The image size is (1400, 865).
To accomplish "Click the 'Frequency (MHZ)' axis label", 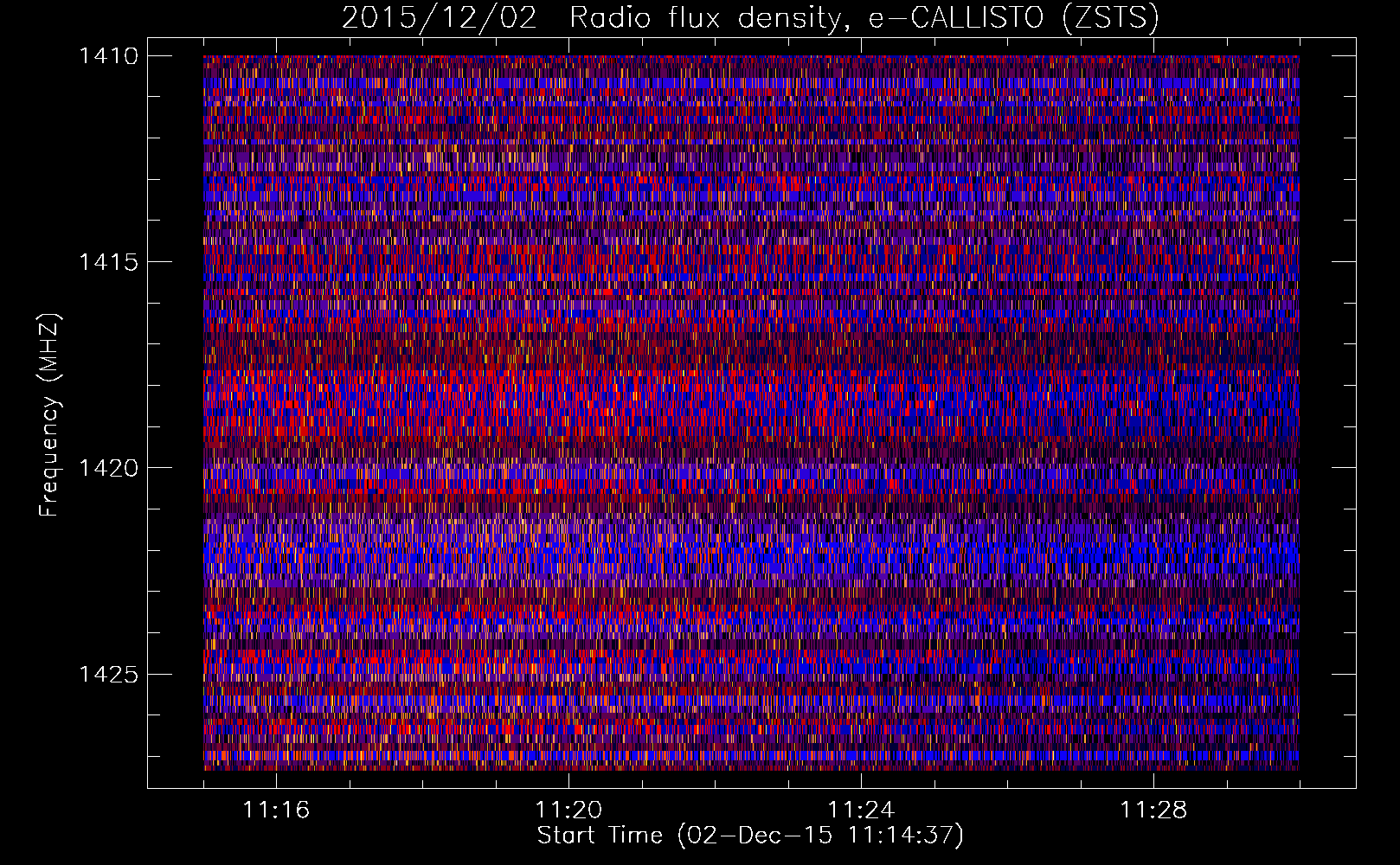I will [50, 414].
